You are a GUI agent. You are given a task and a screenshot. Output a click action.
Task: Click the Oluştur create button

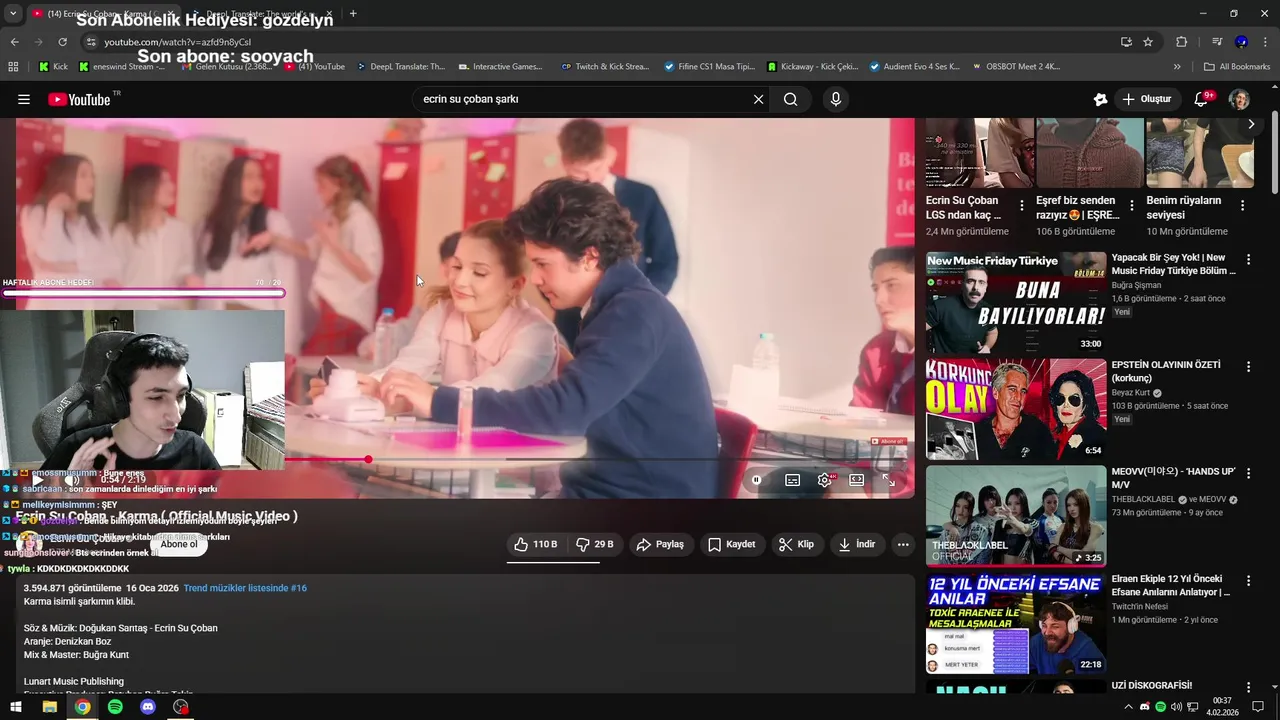(1147, 99)
